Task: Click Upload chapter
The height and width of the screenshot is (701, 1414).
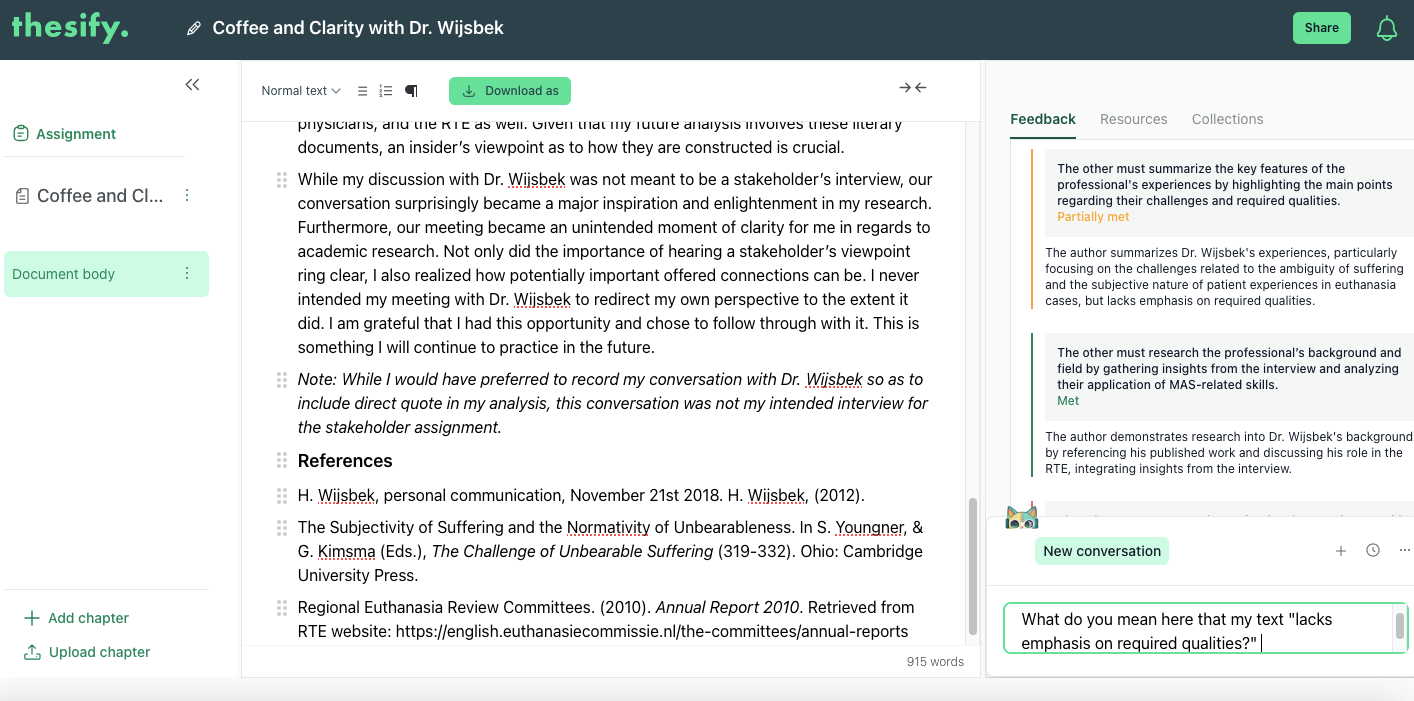Action: 86,652
